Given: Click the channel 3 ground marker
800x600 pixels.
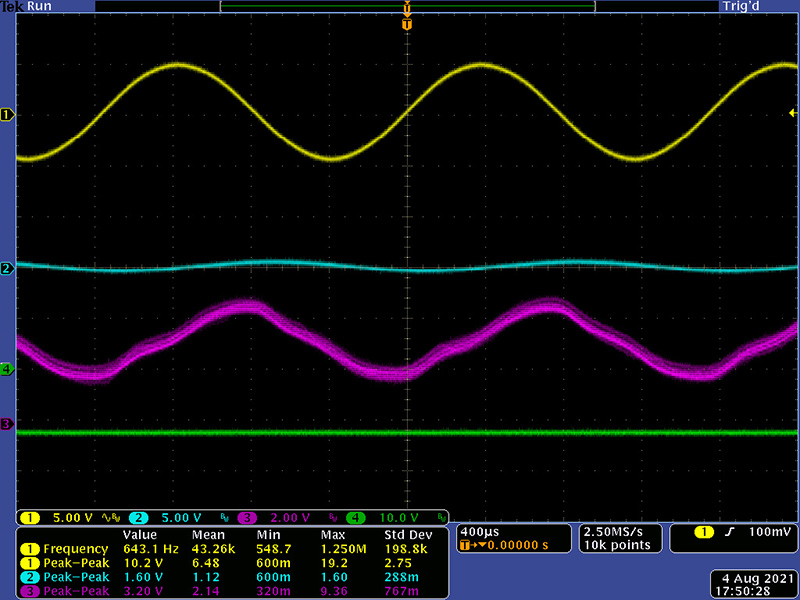Looking at the screenshot, I should coord(7,424).
